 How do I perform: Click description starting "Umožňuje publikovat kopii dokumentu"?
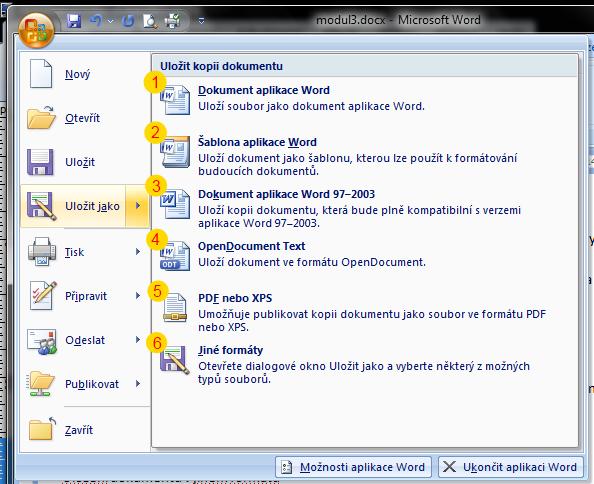coord(372,320)
